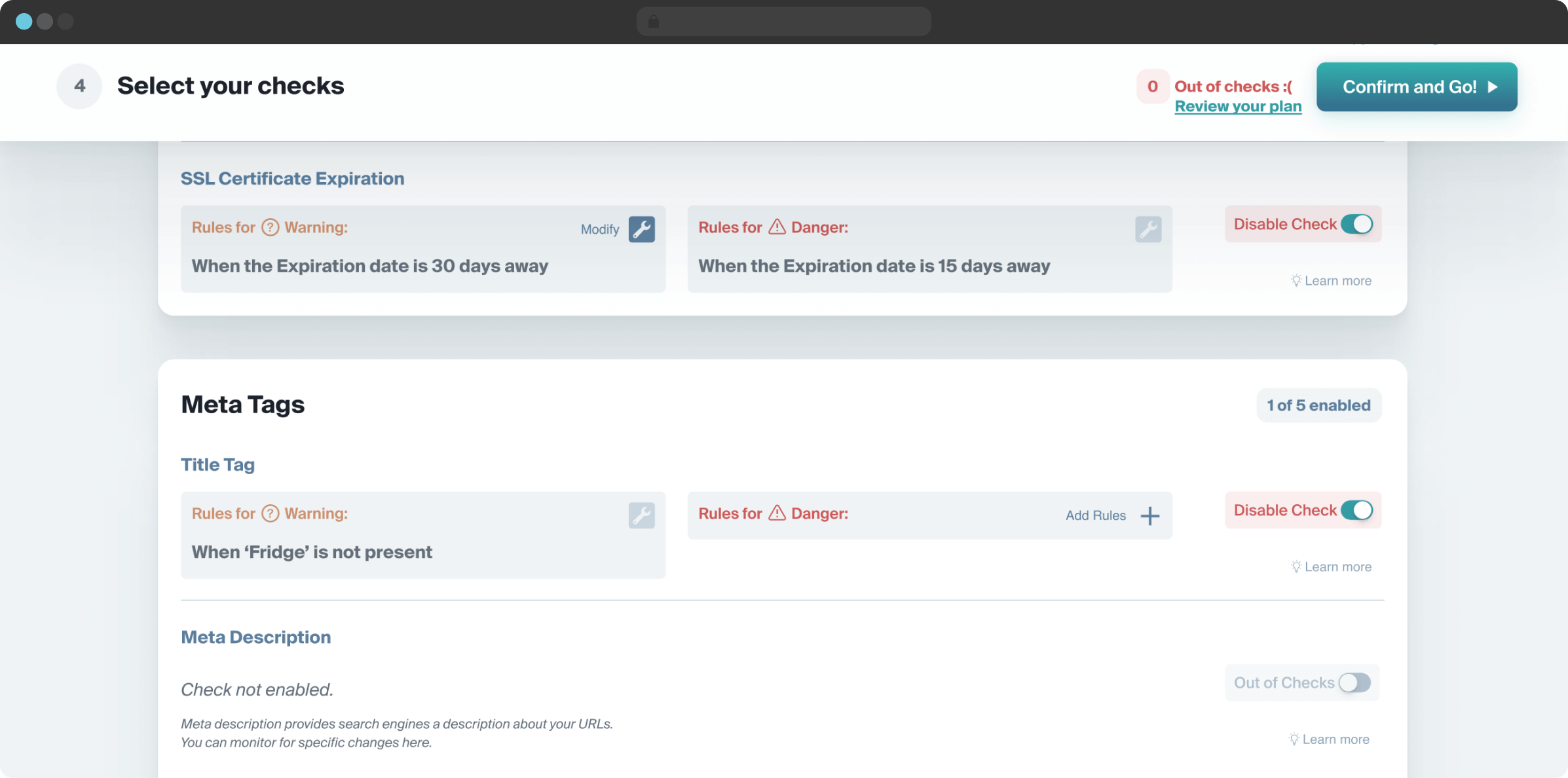Click the question icon in Title Tag Warning rules

pyautogui.click(x=271, y=513)
